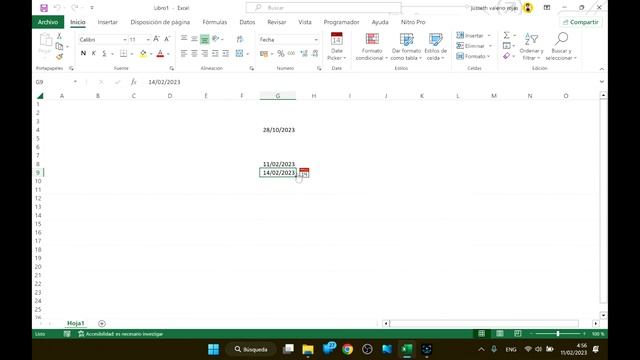Click the Cut scissors icon
This screenshot has width=640, height=360.
coord(59,36)
